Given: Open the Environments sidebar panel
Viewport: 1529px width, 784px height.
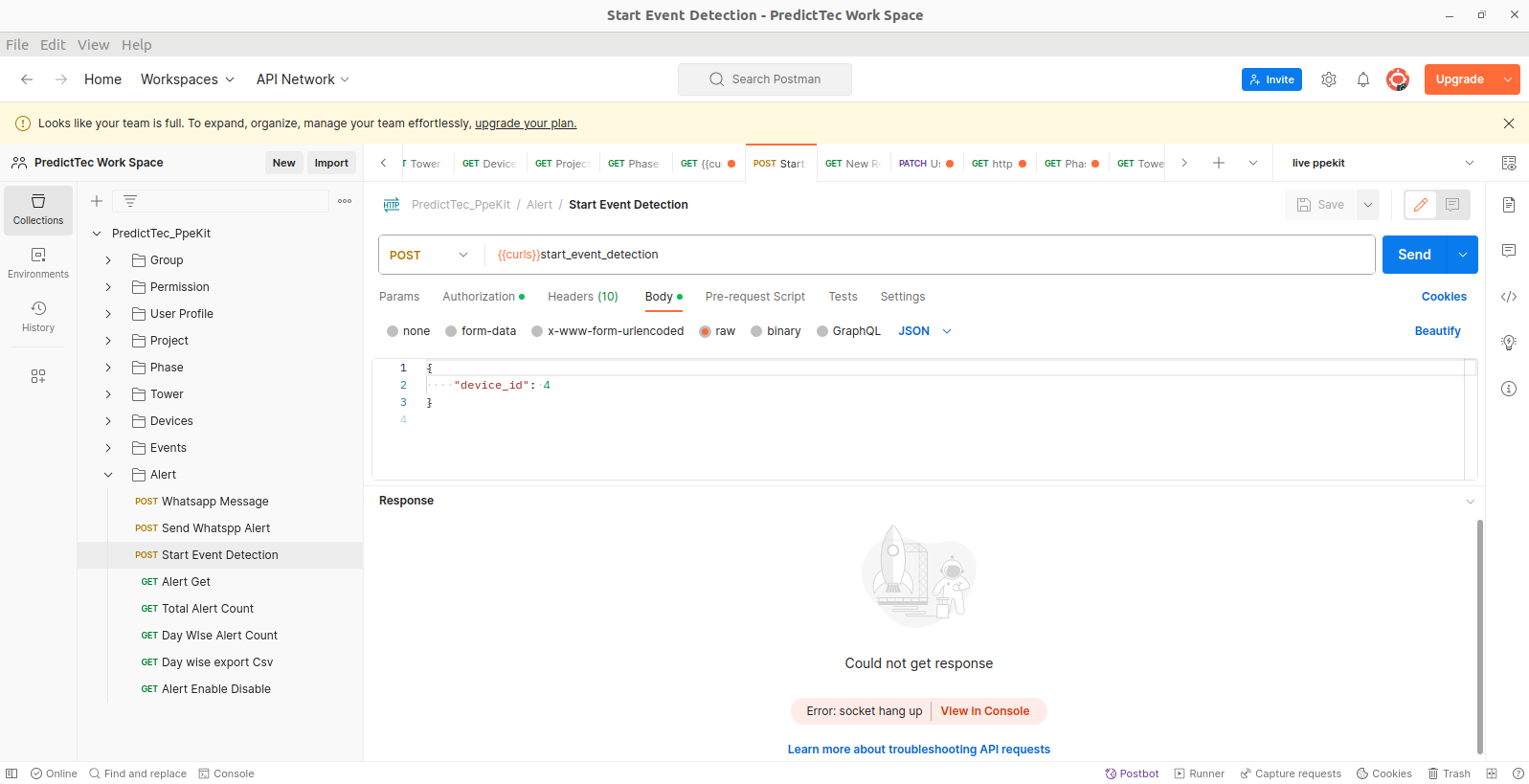Looking at the screenshot, I should (x=38, y=262).
